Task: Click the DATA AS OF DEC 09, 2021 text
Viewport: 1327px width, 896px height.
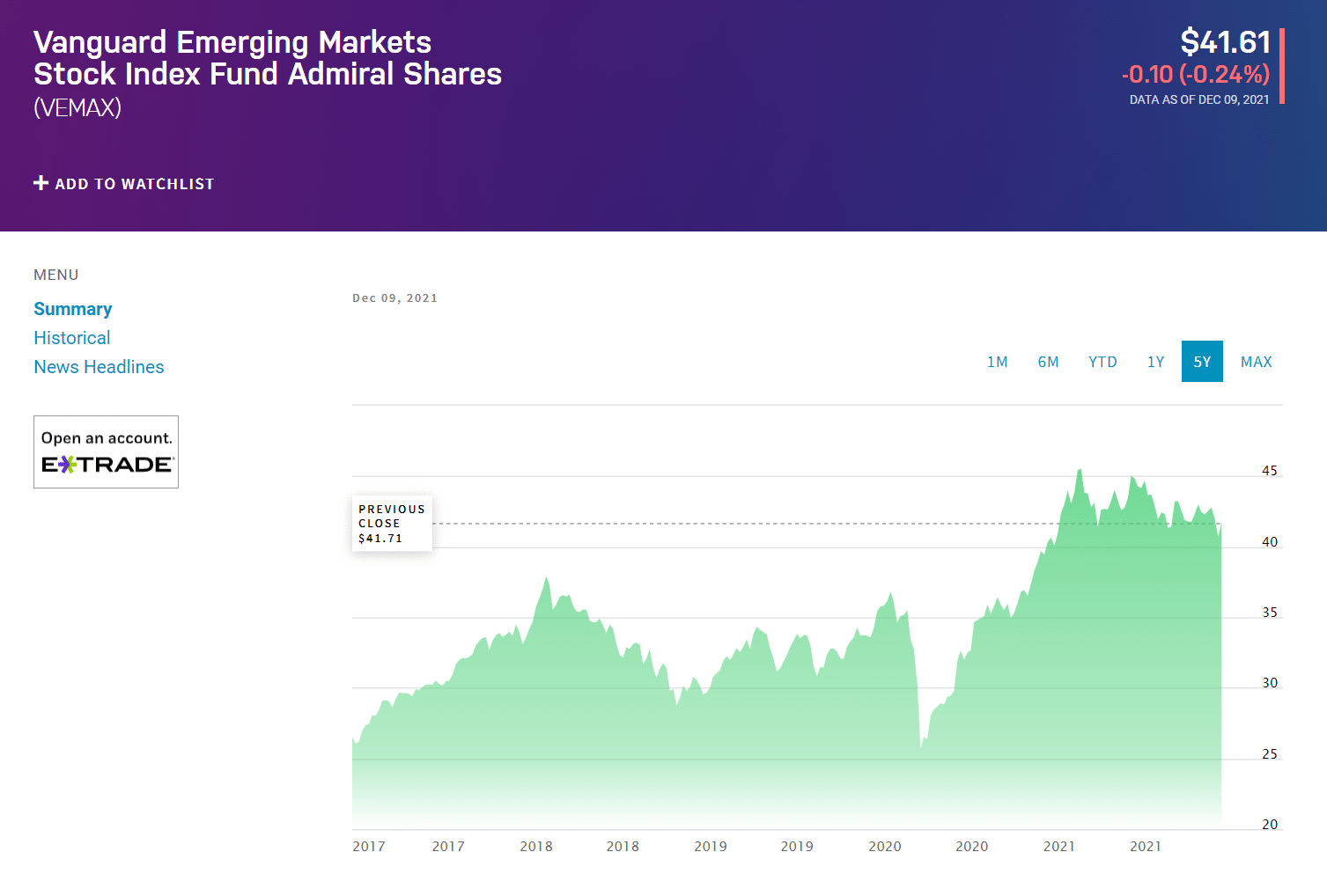Action: 1199,99
